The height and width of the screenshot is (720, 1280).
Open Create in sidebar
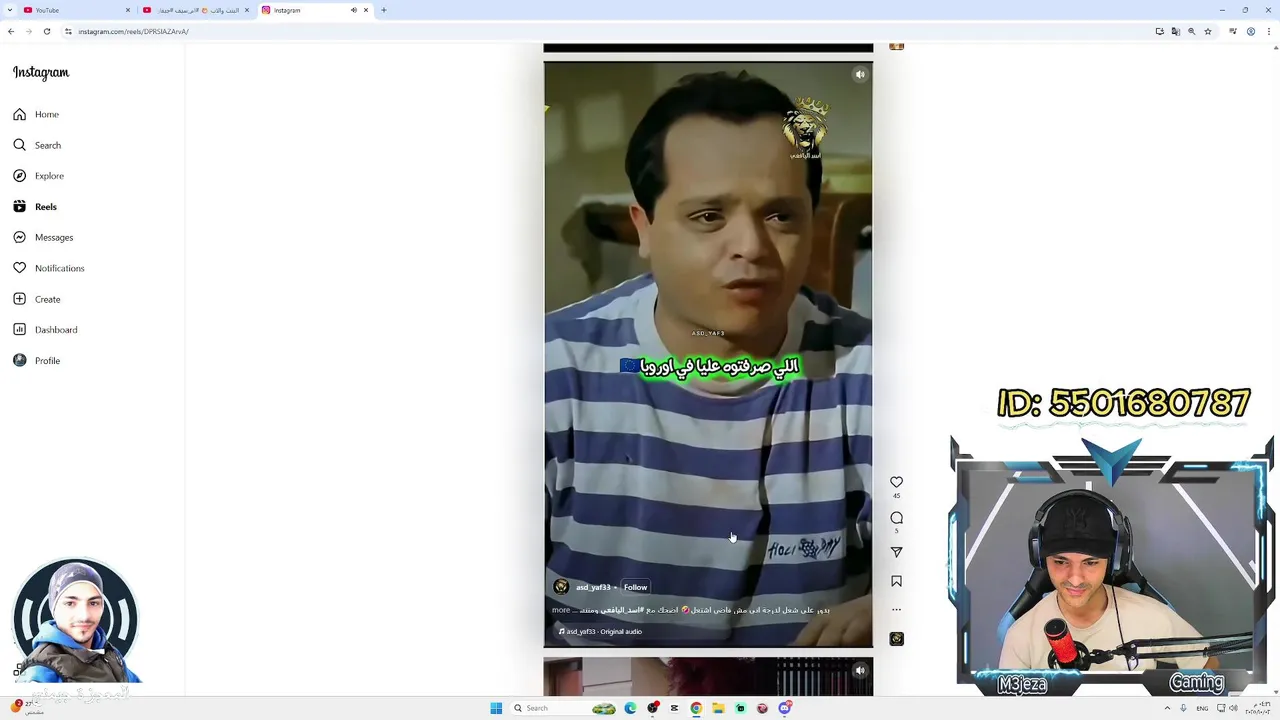(x=37, y=299)
